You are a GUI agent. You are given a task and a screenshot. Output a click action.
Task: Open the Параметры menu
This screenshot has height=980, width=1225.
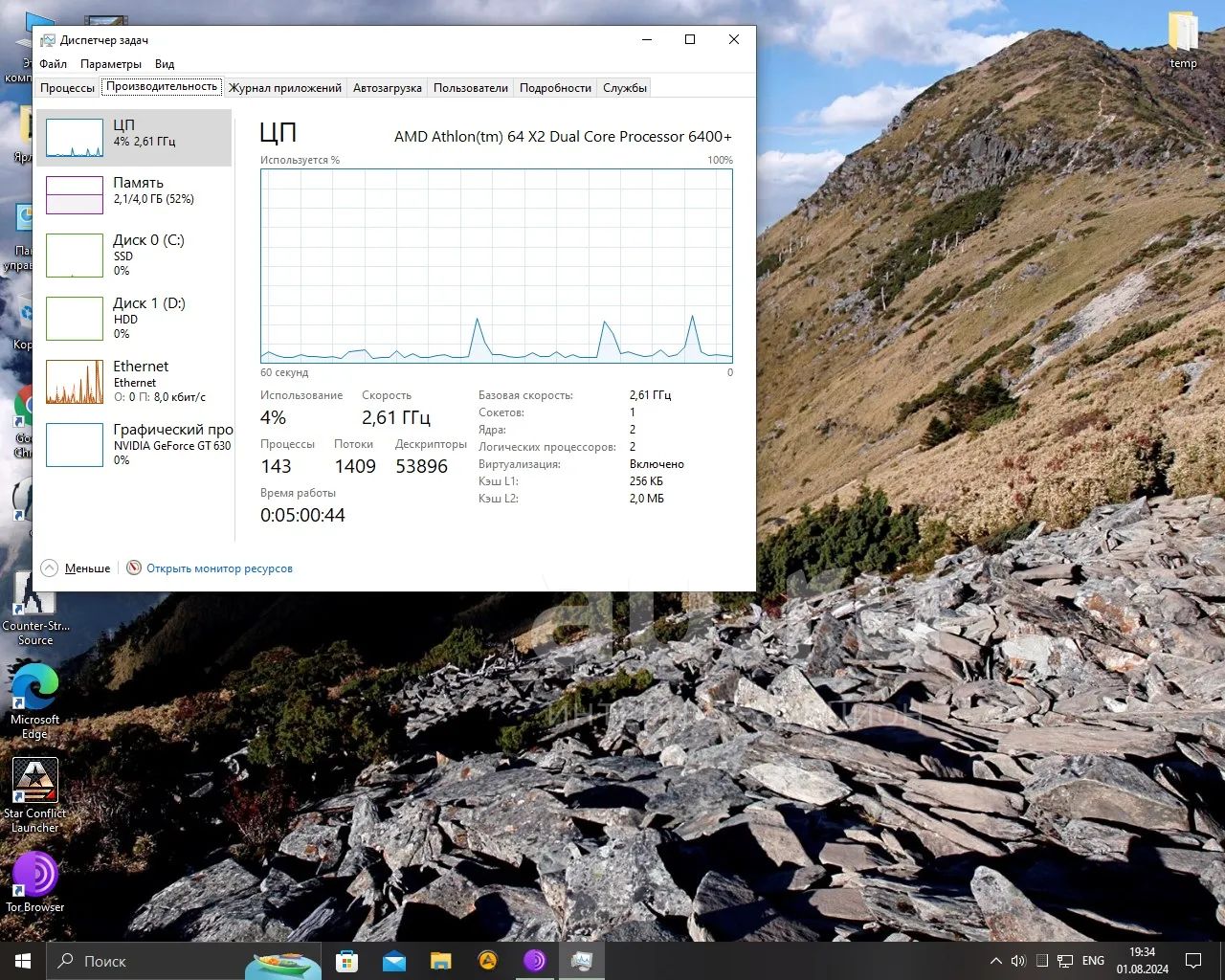coord(111,64)
